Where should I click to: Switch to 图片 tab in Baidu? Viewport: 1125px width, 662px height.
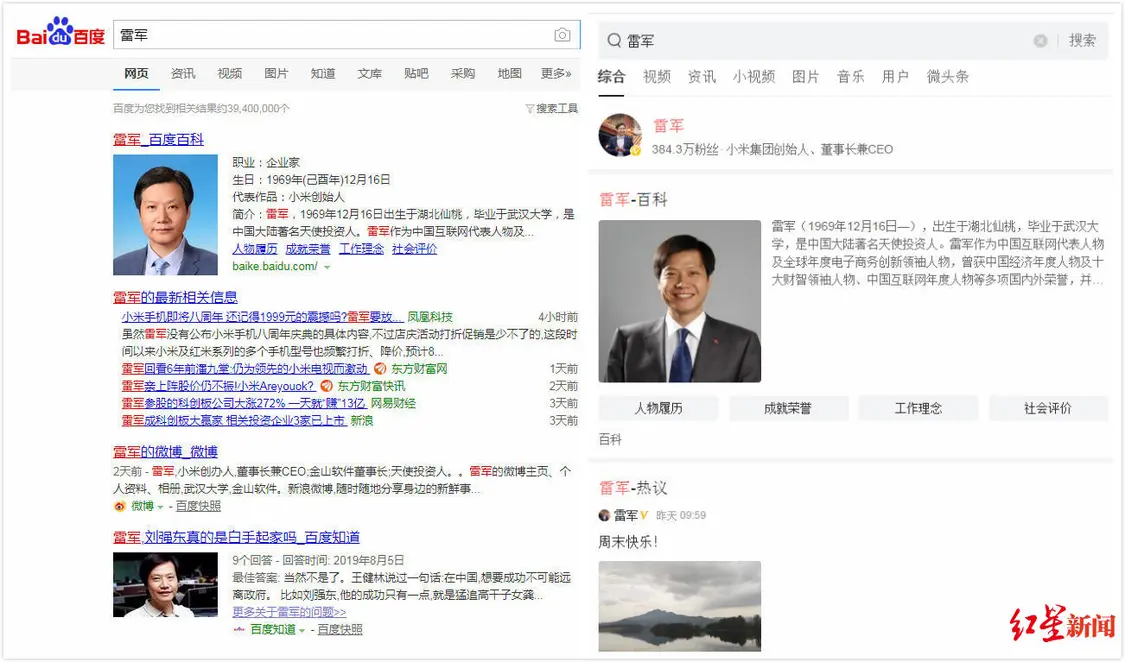(276, 73)
